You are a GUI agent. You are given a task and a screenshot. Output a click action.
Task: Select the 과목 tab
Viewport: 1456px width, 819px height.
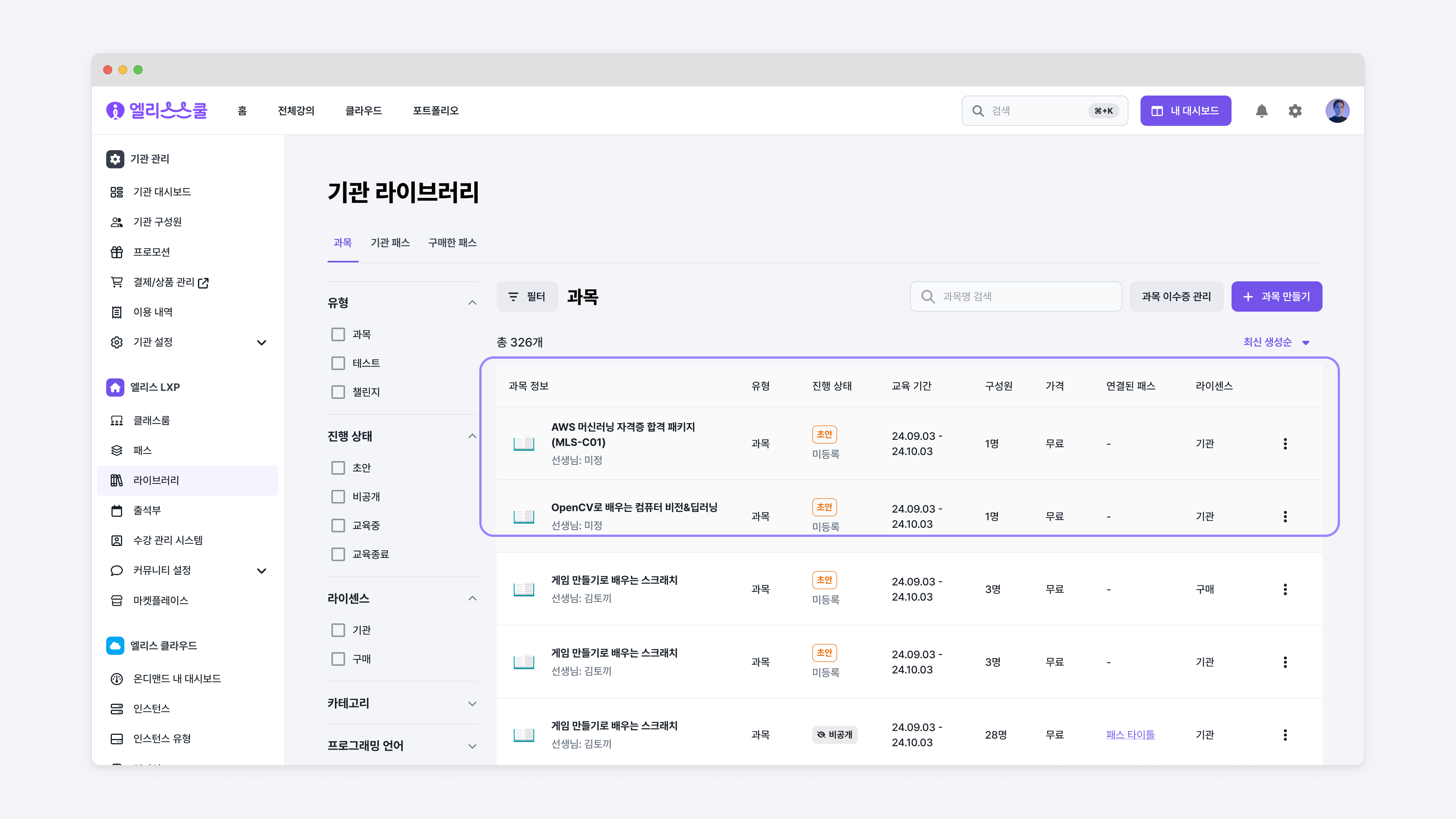click(x=342, y=243)
